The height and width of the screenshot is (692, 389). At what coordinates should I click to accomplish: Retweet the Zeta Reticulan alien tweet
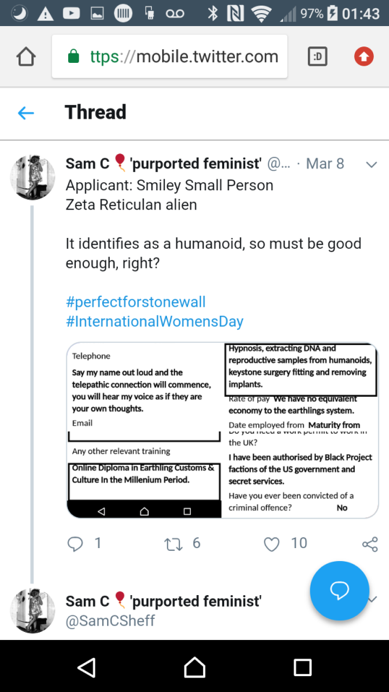coord(174,544)
